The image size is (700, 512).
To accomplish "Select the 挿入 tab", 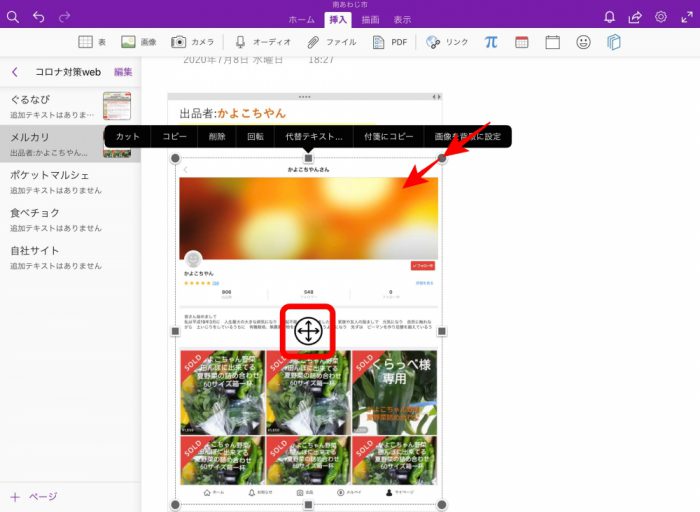I will [x=338, y=20].
